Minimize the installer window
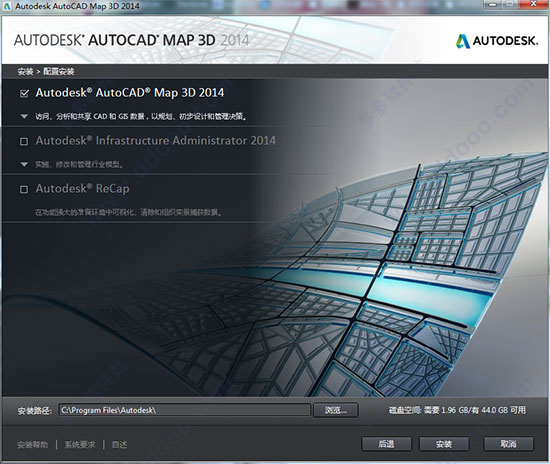 [x=492, y=4]
